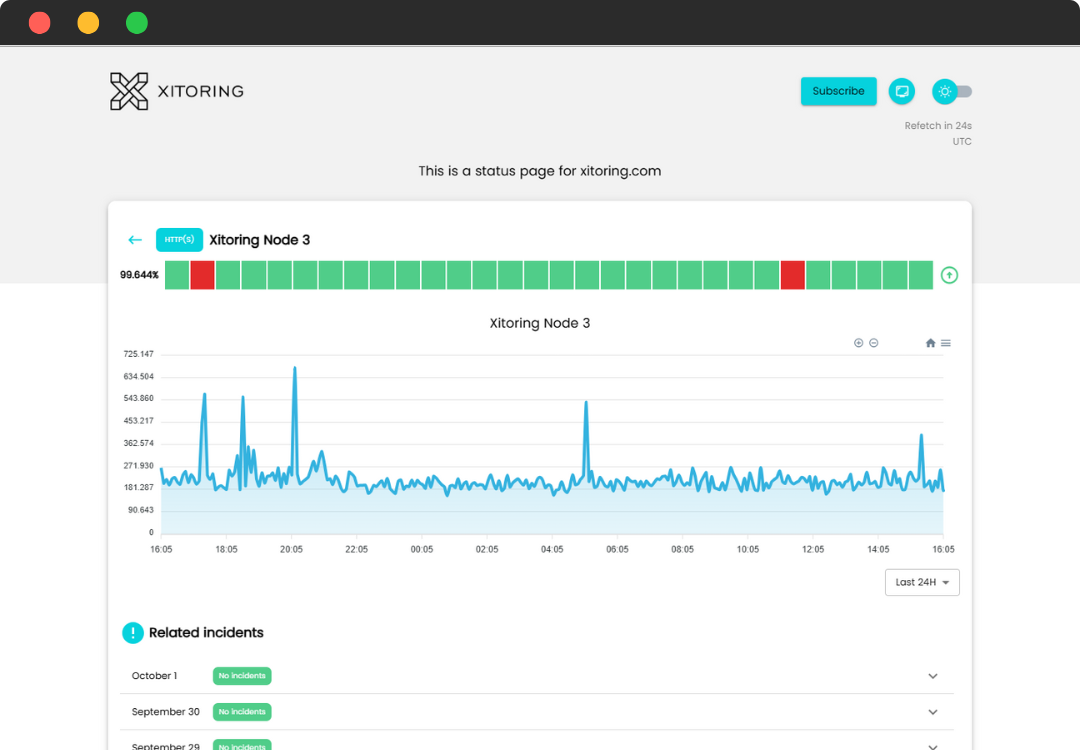Viewport: 1080px width, 750px height.
Task: Open the Last 24H time range dropdown
Action: pyautogui.click(x=922, y=582)
